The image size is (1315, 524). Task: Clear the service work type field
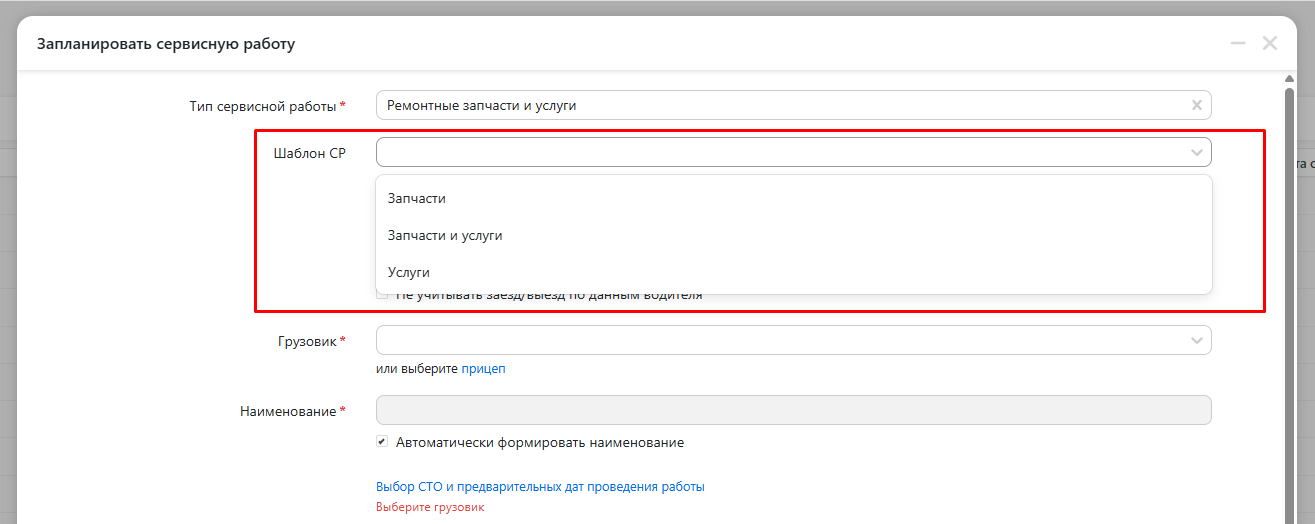[1197, 105]
